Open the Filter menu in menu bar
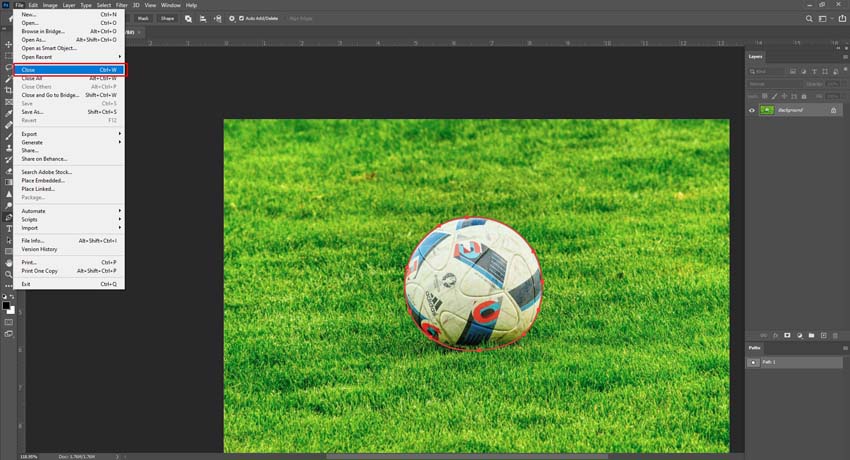 [121, 5]
